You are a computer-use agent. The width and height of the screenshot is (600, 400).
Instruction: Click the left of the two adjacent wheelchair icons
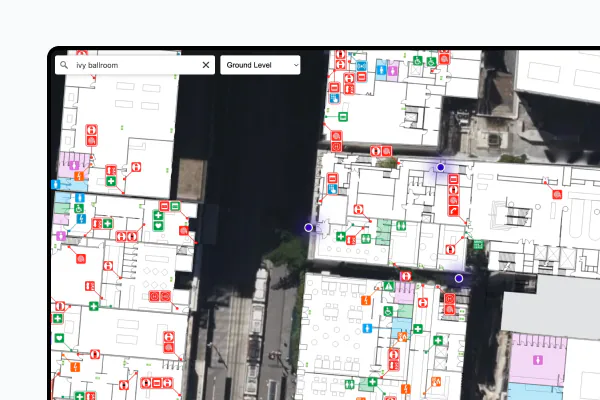pos(418,60)
